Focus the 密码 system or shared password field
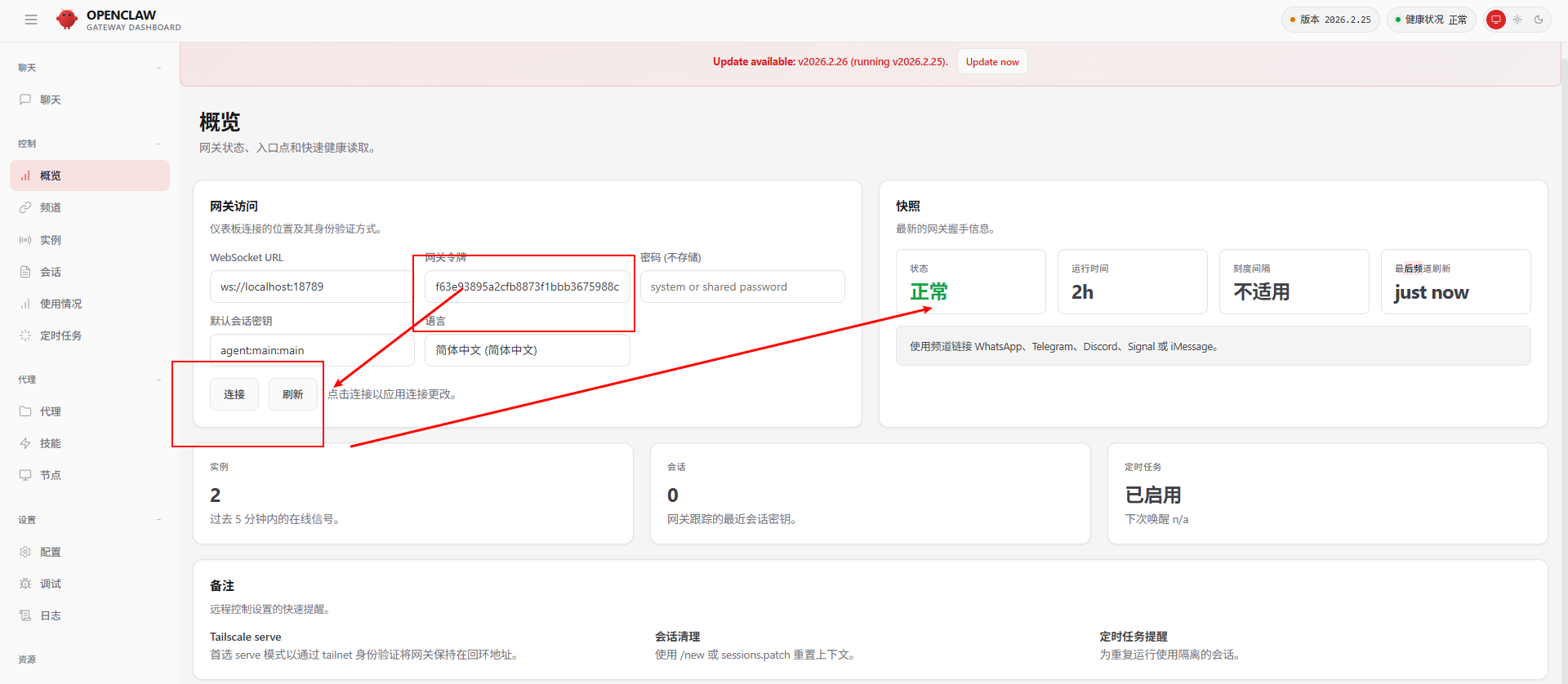 tap(742, 286)
